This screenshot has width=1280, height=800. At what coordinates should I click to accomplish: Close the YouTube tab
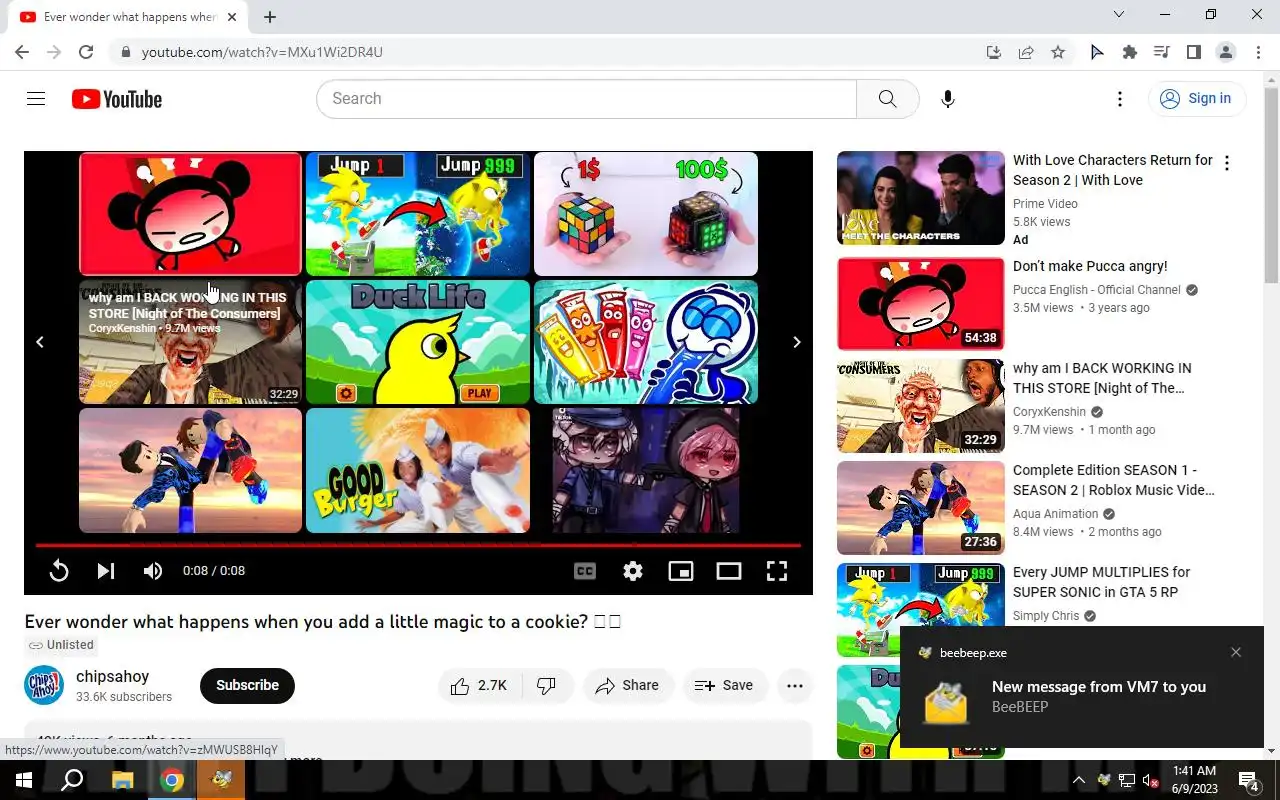click(232, 17)
